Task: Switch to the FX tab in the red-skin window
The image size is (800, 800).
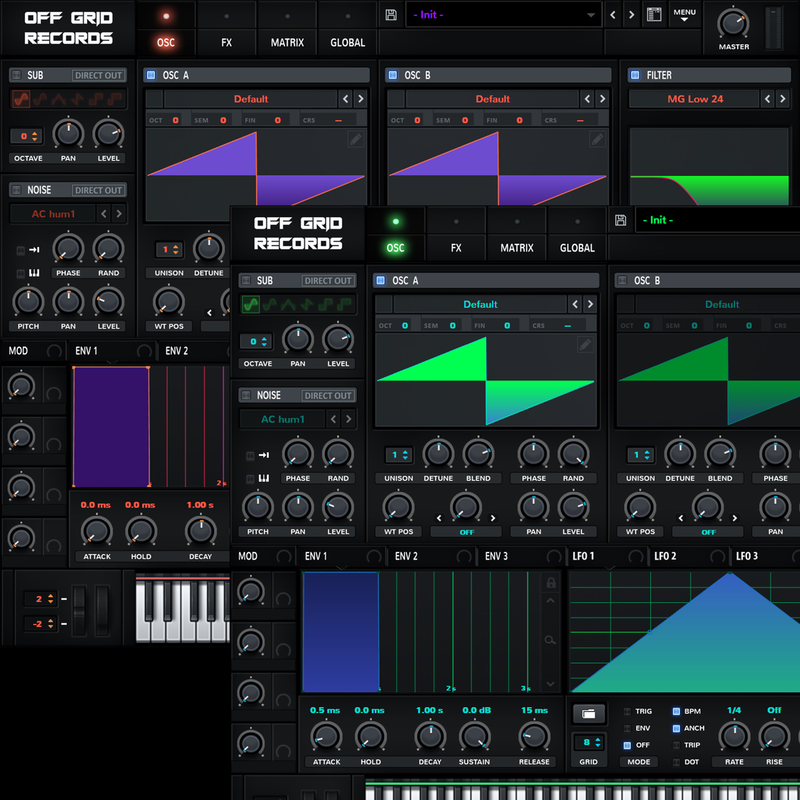Action: point(227,43)
